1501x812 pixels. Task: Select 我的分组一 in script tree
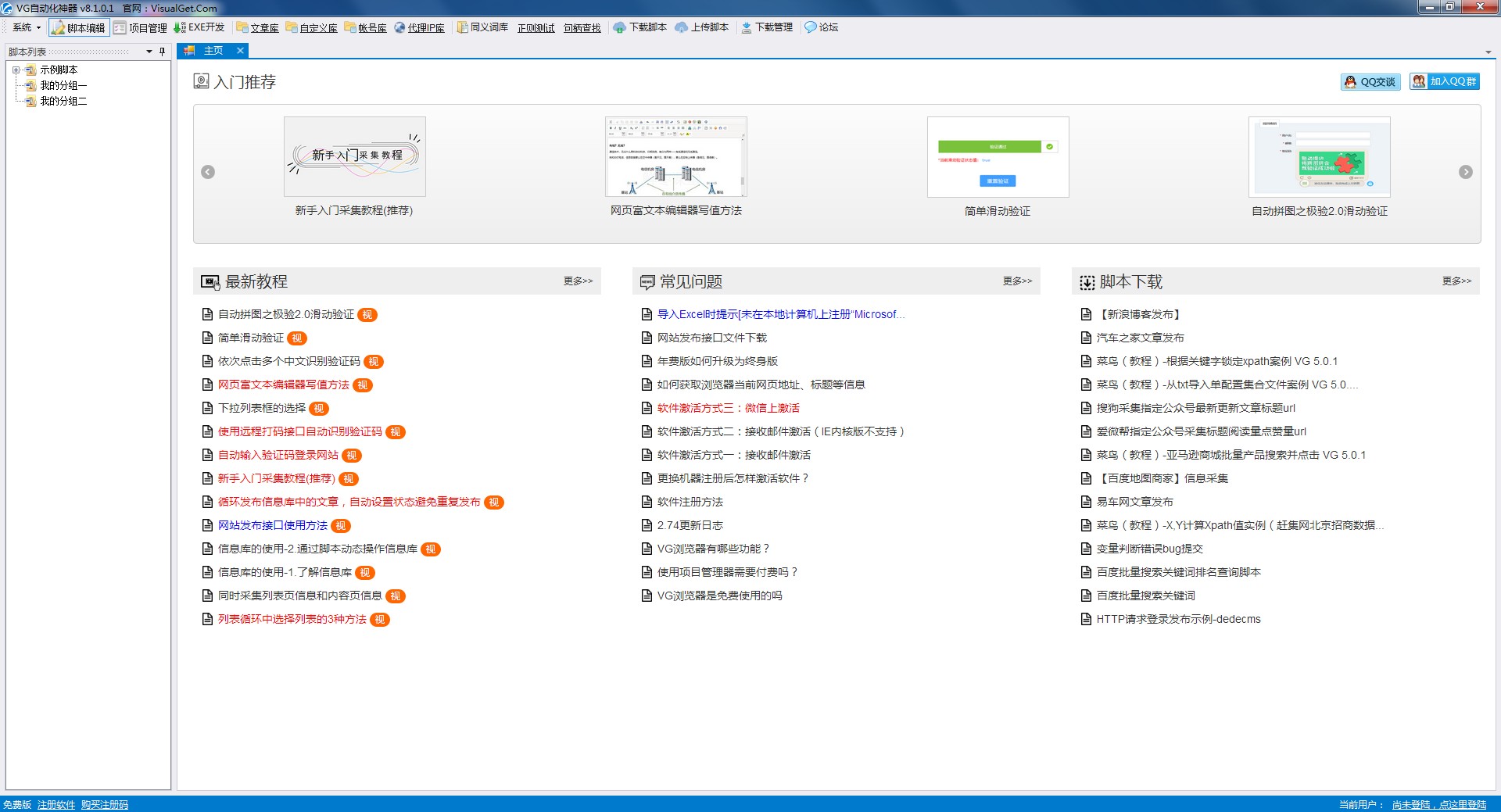[x=63, y=86]
